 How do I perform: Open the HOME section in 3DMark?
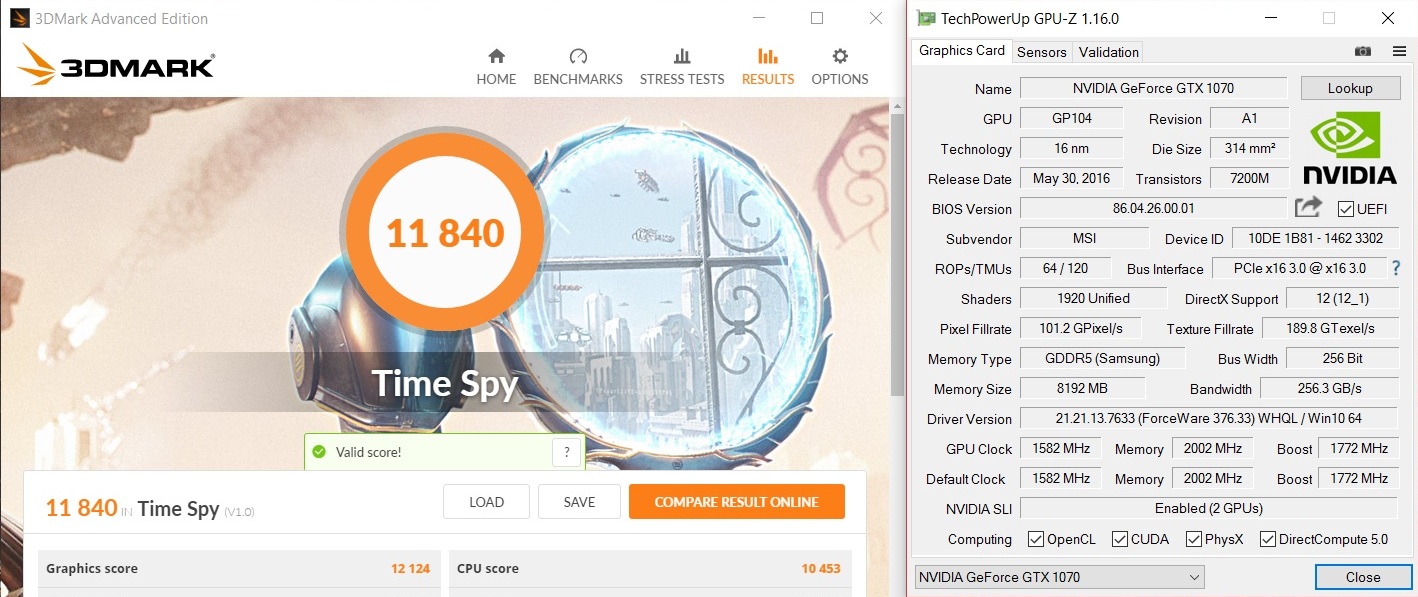tap(496, 67)
